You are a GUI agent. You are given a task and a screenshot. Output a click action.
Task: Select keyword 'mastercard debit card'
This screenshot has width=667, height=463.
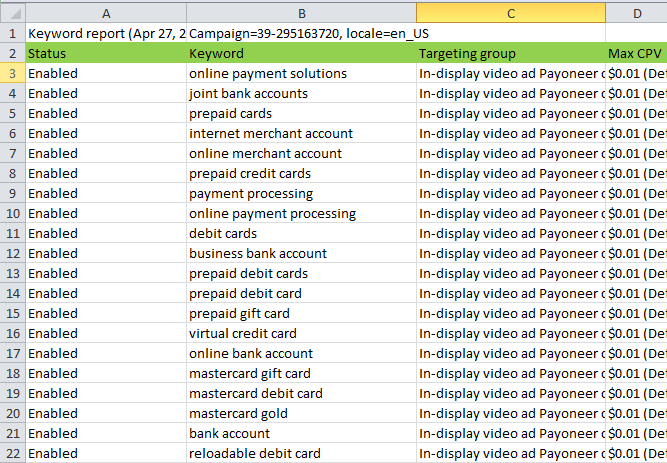301,393
